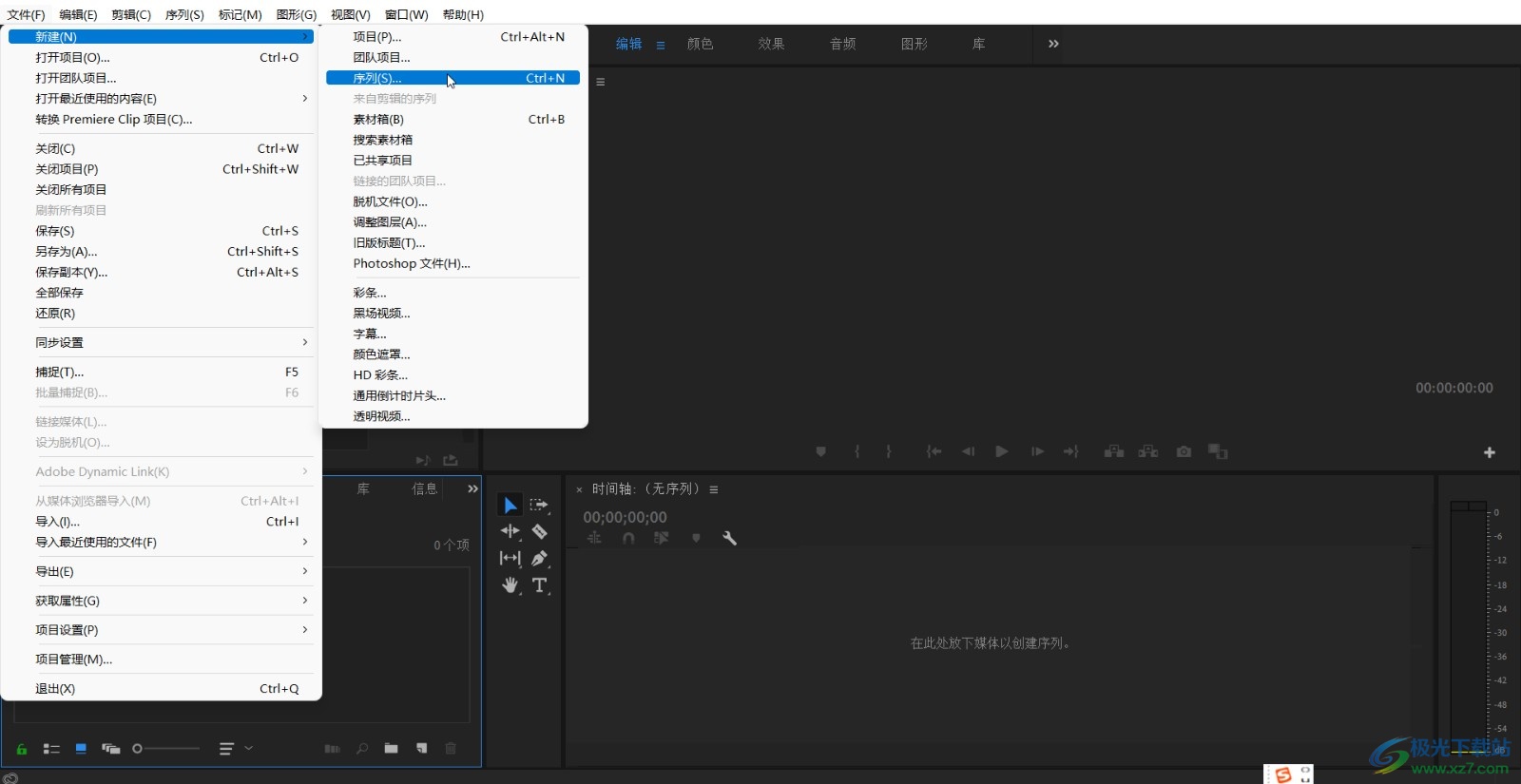Toggle snap magnet in timeline
Image resolution: width=1521 pixels, height=784 pixels.
coord(628,538)
